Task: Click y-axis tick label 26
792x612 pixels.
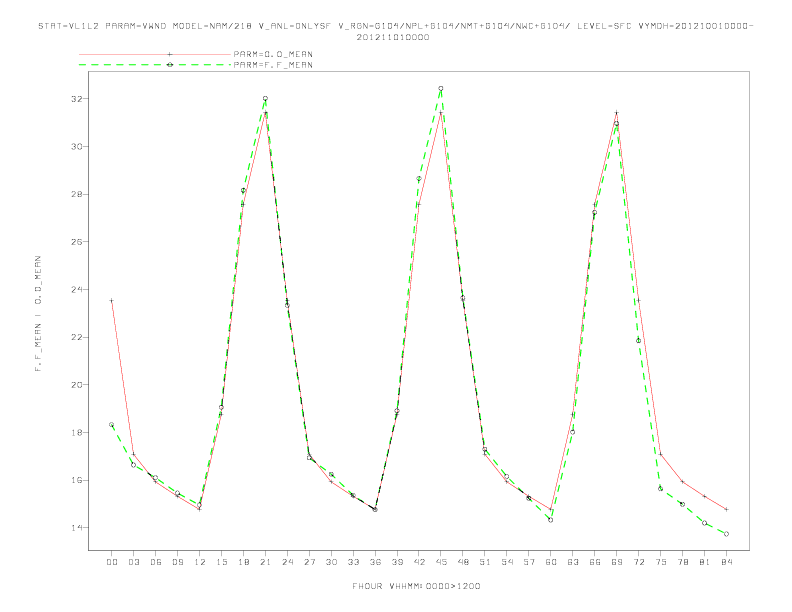Action: [76, 242]
